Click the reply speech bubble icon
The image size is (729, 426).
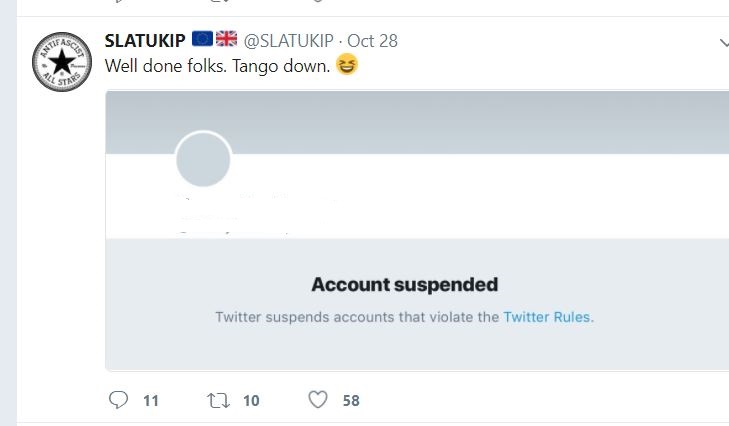click(x=118, y=400)
